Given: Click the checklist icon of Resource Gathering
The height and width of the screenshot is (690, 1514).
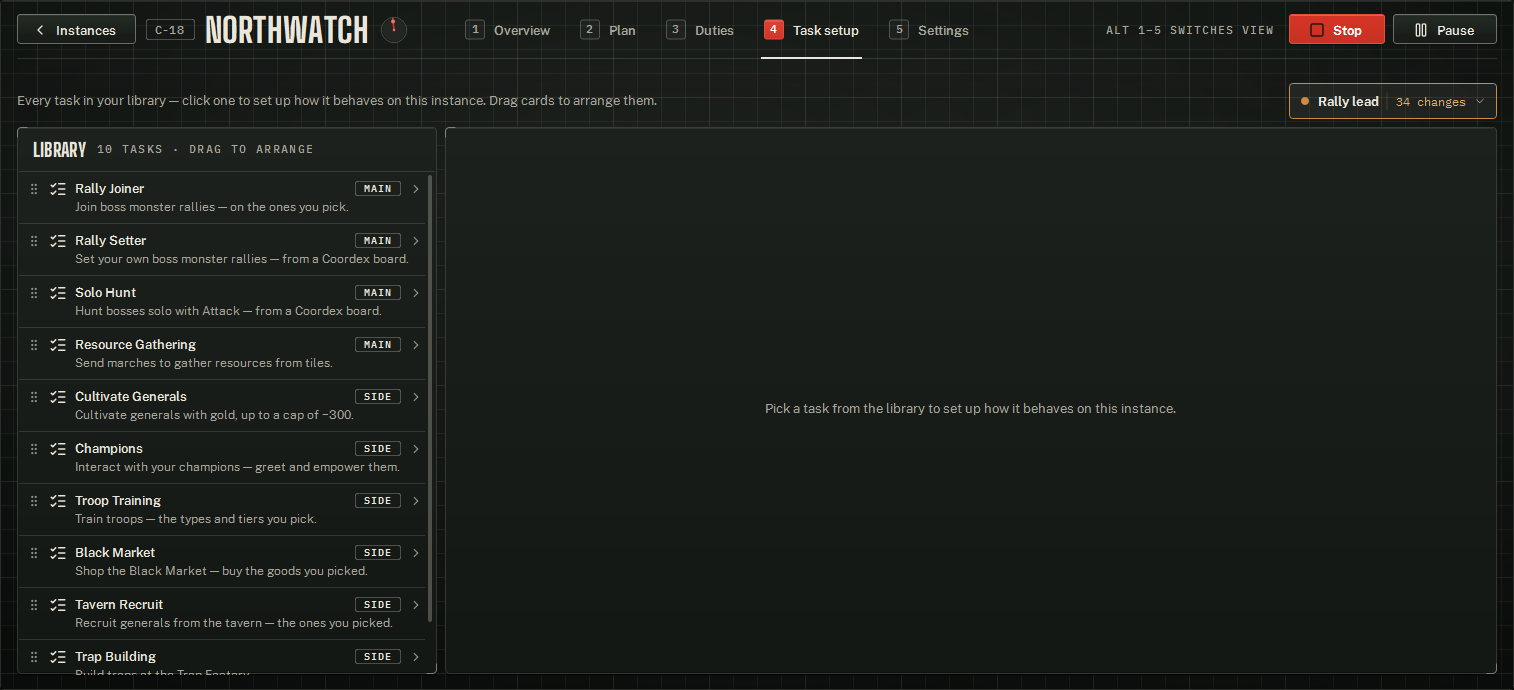Looking at the screenshot, I should point(57,344).
